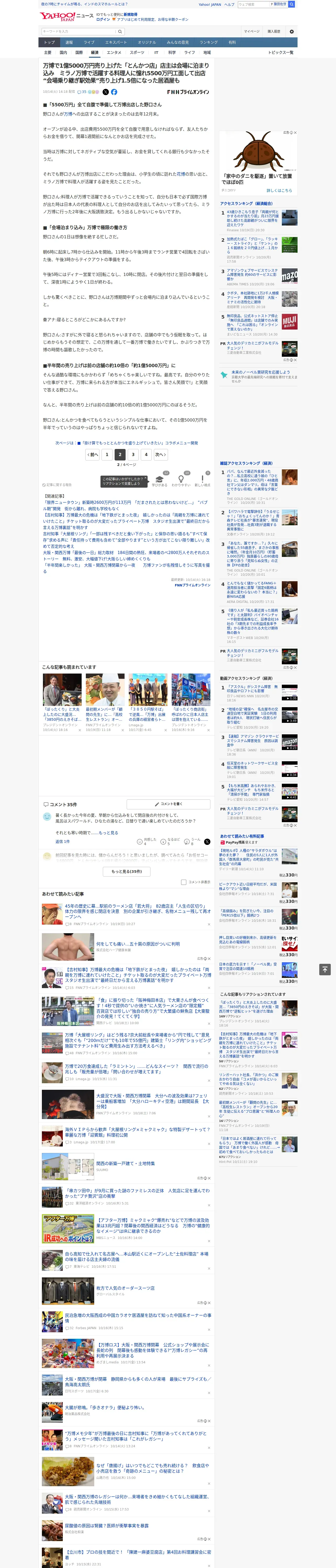Screen dimensions: 336x1568
Task: Click the 記事に関する報告 report link
Action: [x=57, y=485]
